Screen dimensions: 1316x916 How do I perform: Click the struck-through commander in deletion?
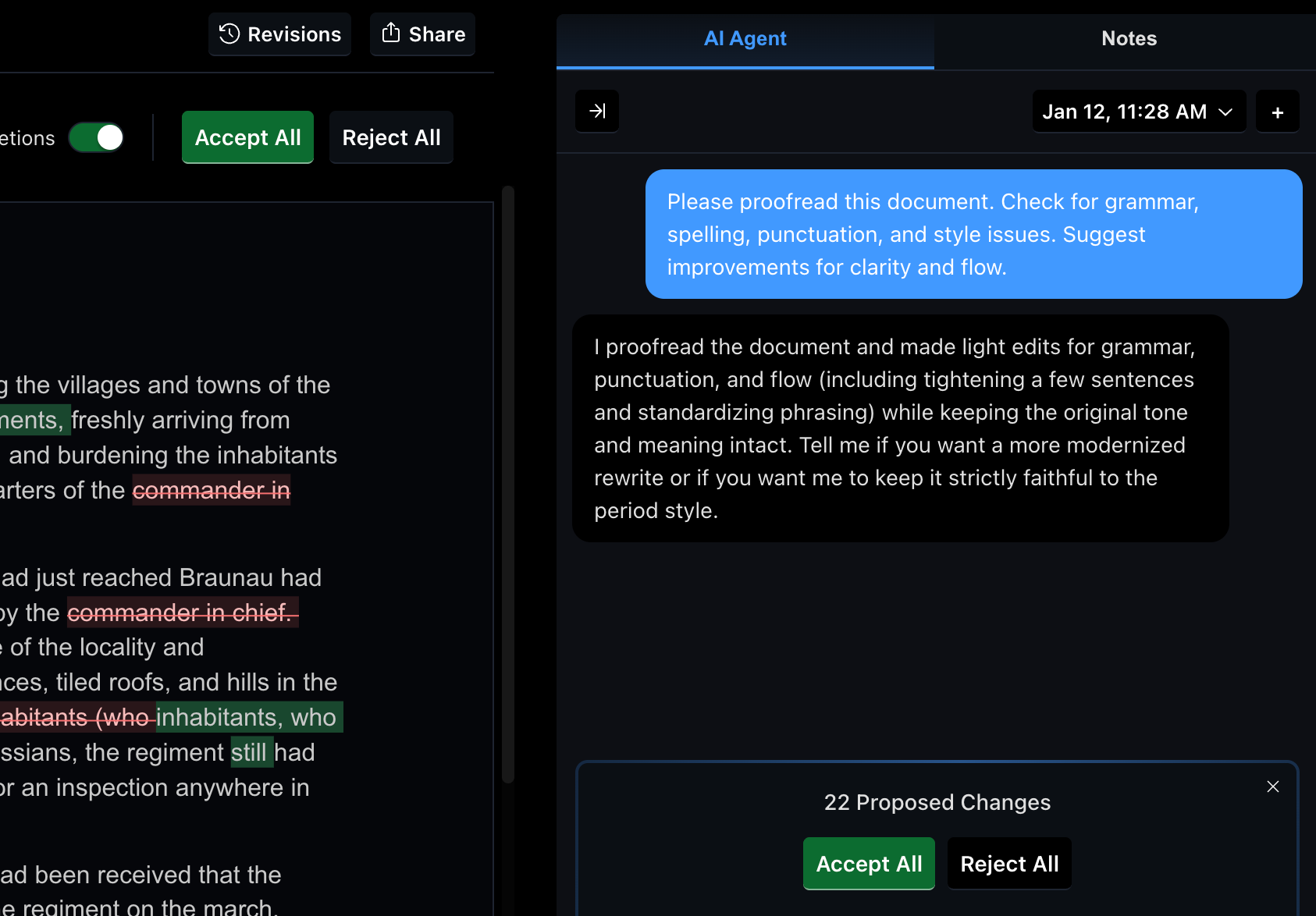pos(212,490)
